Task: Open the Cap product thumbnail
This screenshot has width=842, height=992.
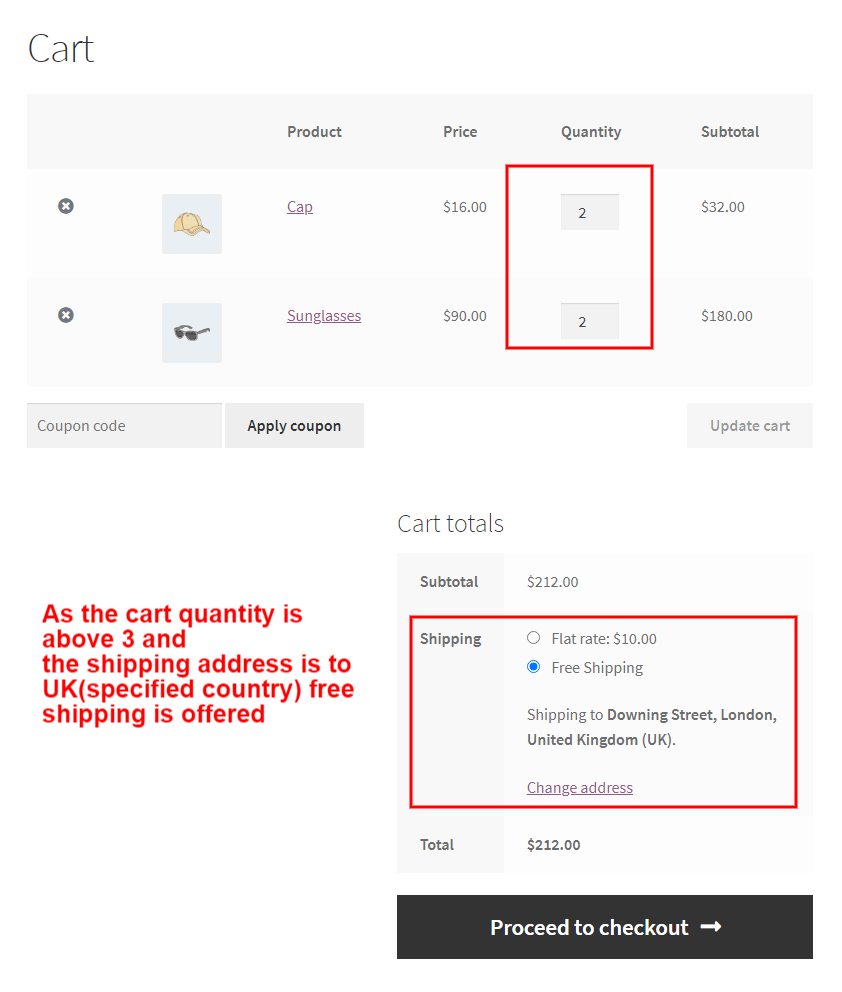Action: (192, 224)
